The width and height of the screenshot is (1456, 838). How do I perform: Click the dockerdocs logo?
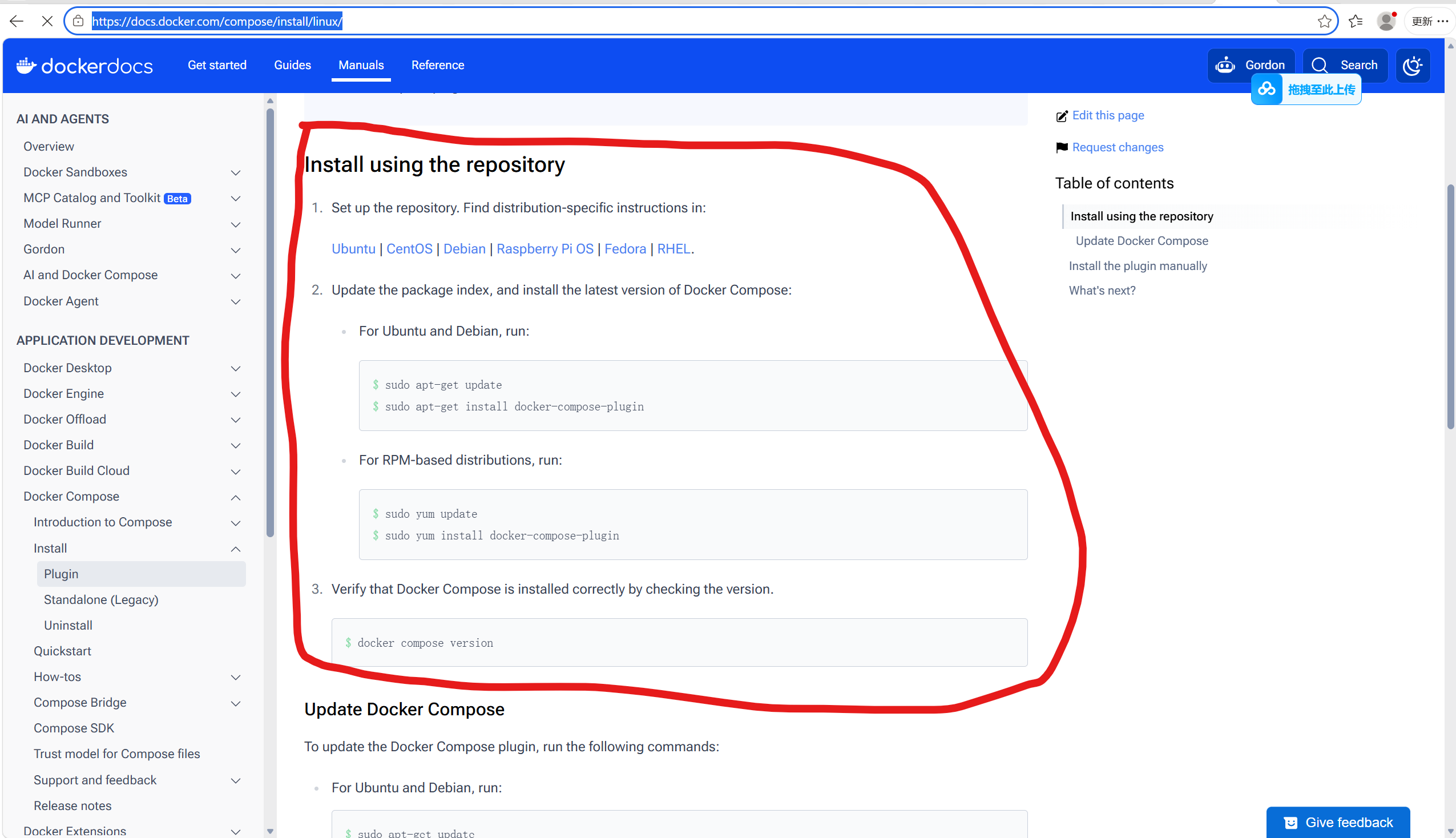pyautogui.click(x=84, y=66)
